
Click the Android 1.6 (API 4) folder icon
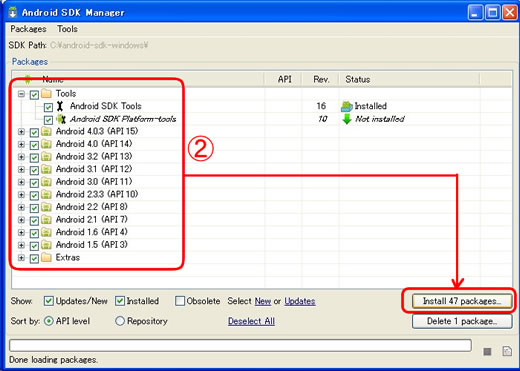46,232
